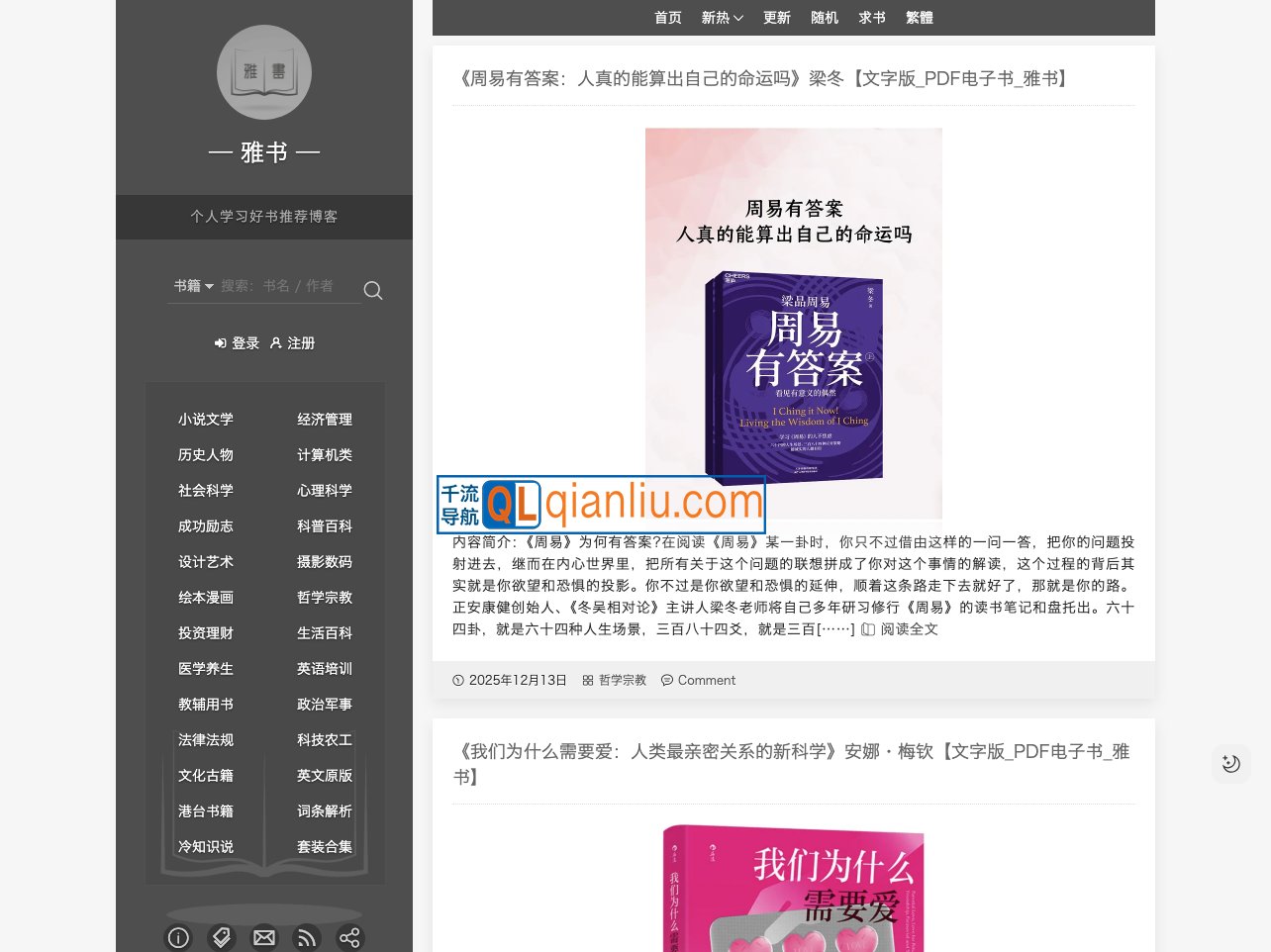Expand the 书籍 search type dropdown
Image resolution: width=1271 pixels, height=952 pixels.
[x=194, y=286]
